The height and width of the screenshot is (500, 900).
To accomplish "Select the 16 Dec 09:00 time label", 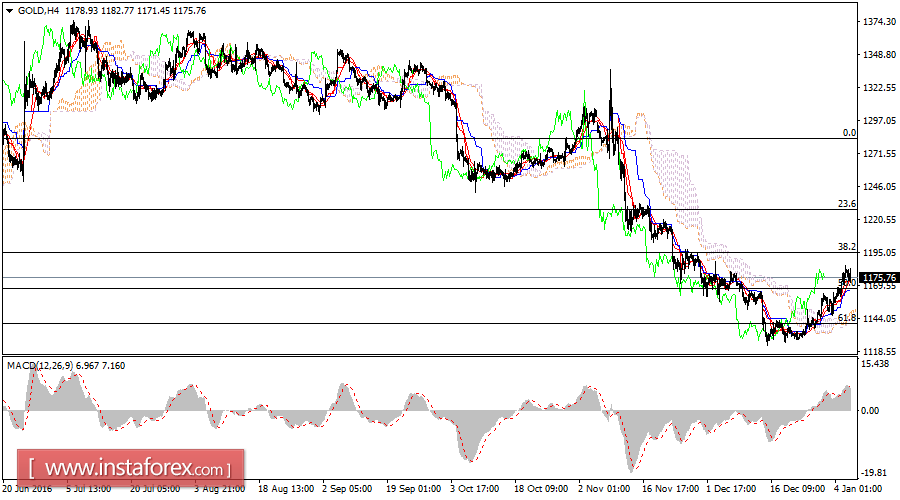I will [x=798, y=489].
